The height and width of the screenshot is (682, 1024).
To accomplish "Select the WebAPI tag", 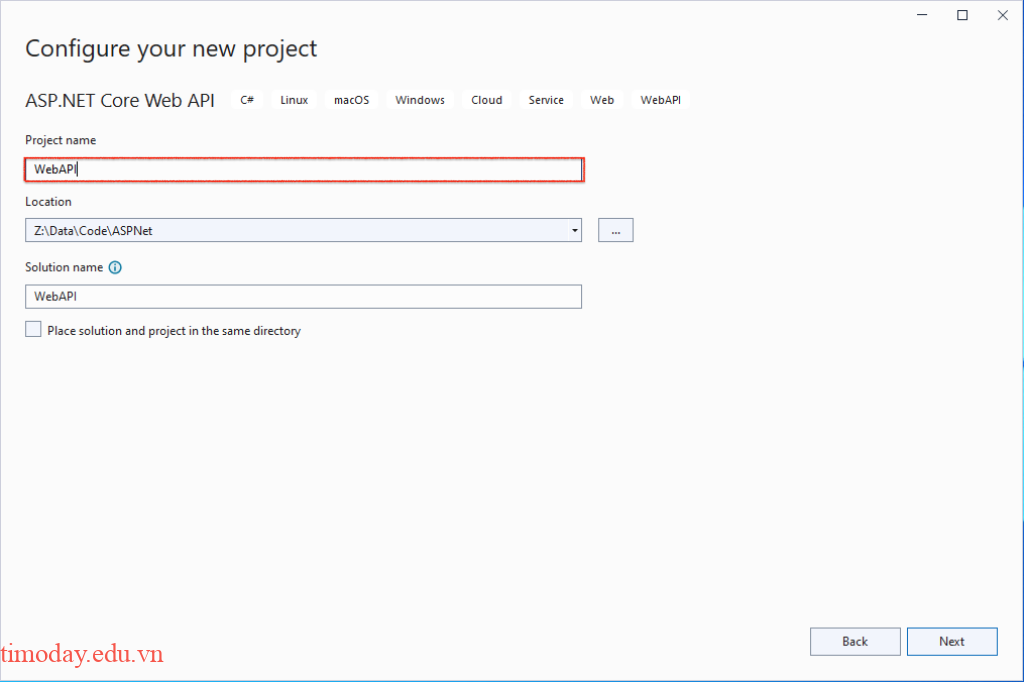I will pos(660,99).
